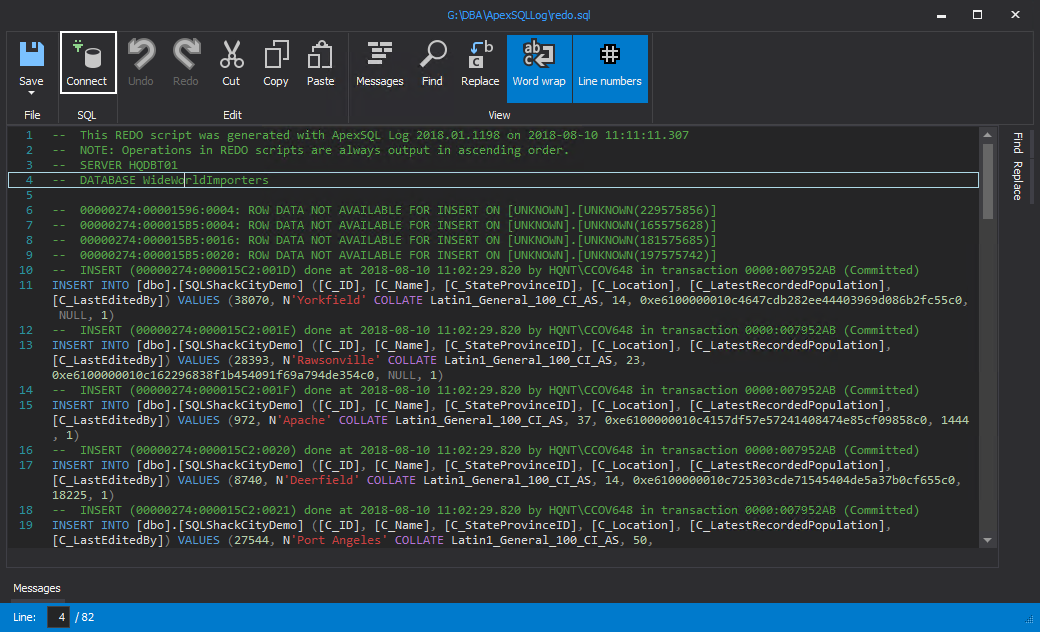Open the Replace side tab
Screen dimensions: 1040x632
coord(1017,181)
